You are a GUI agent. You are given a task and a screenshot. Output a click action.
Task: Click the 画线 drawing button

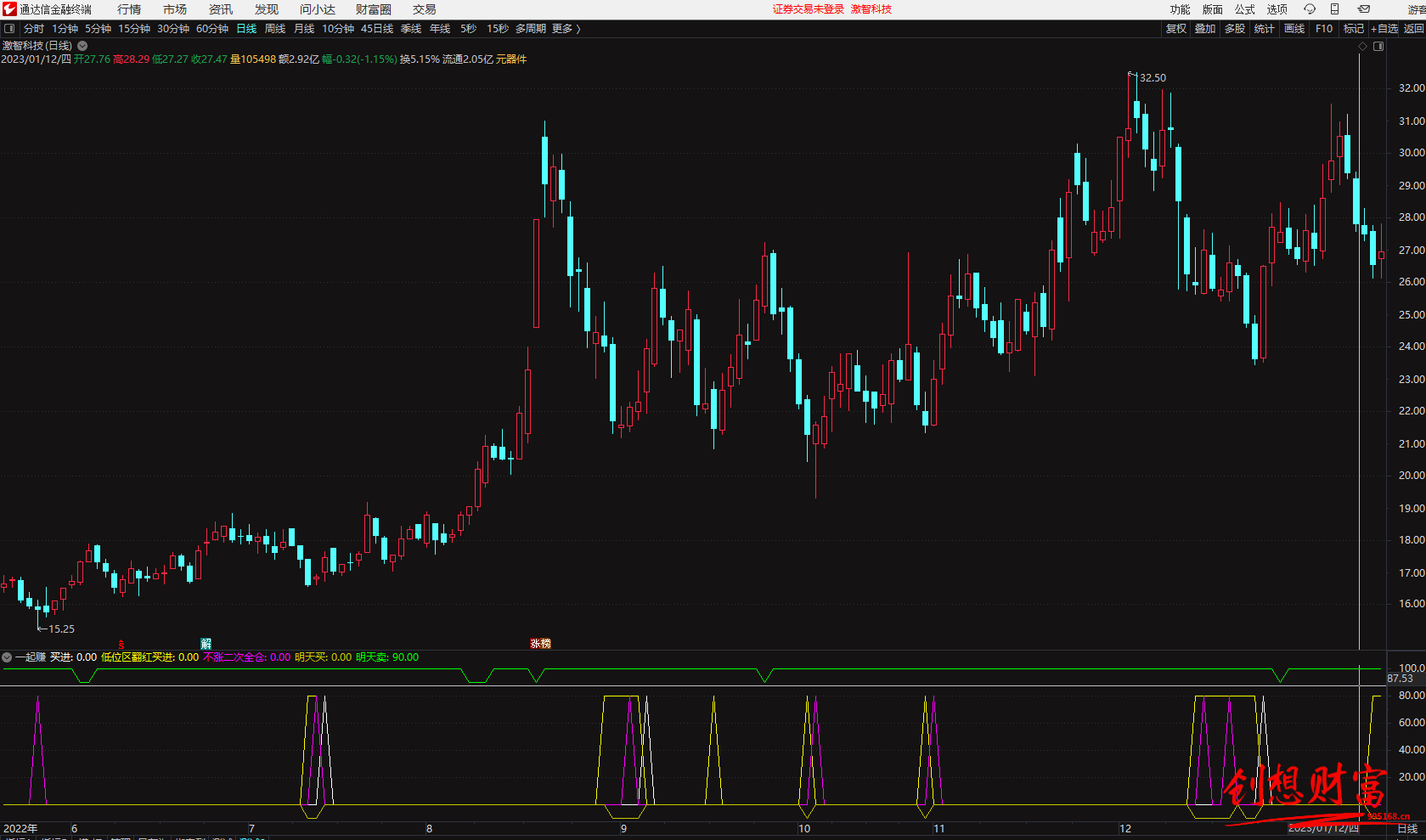1294,29
